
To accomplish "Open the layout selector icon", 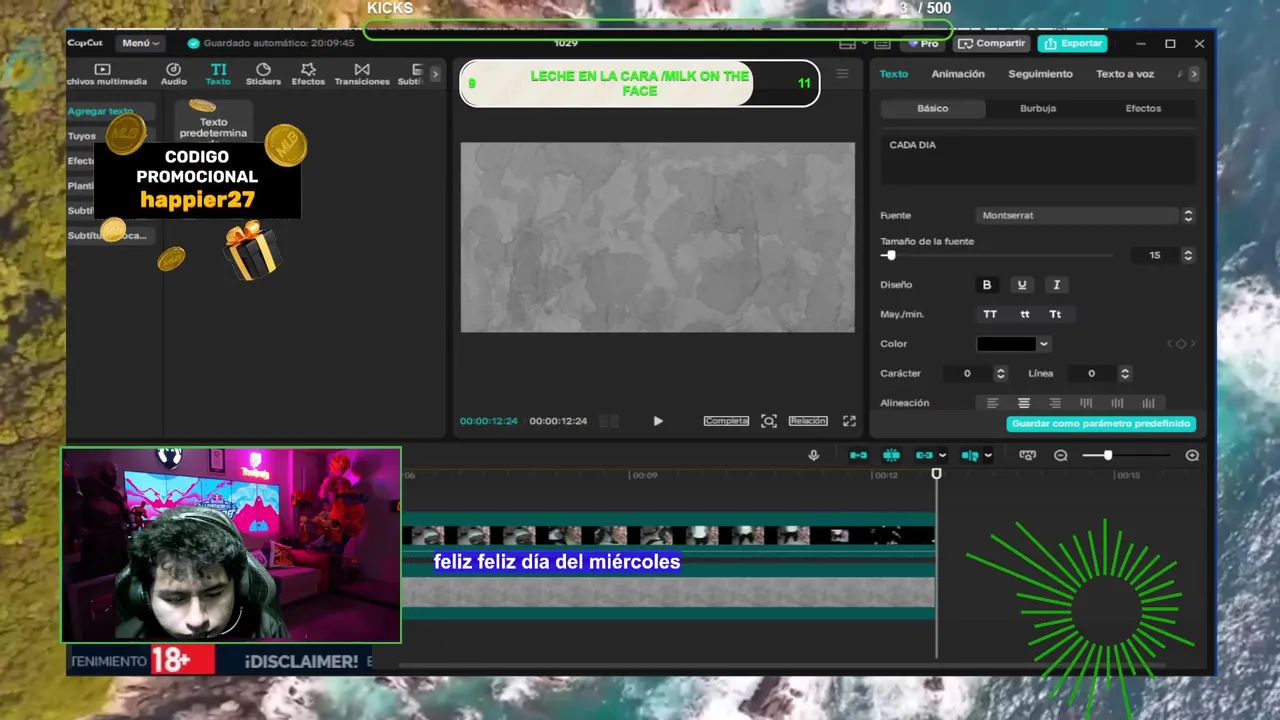I will coord(848,44).
